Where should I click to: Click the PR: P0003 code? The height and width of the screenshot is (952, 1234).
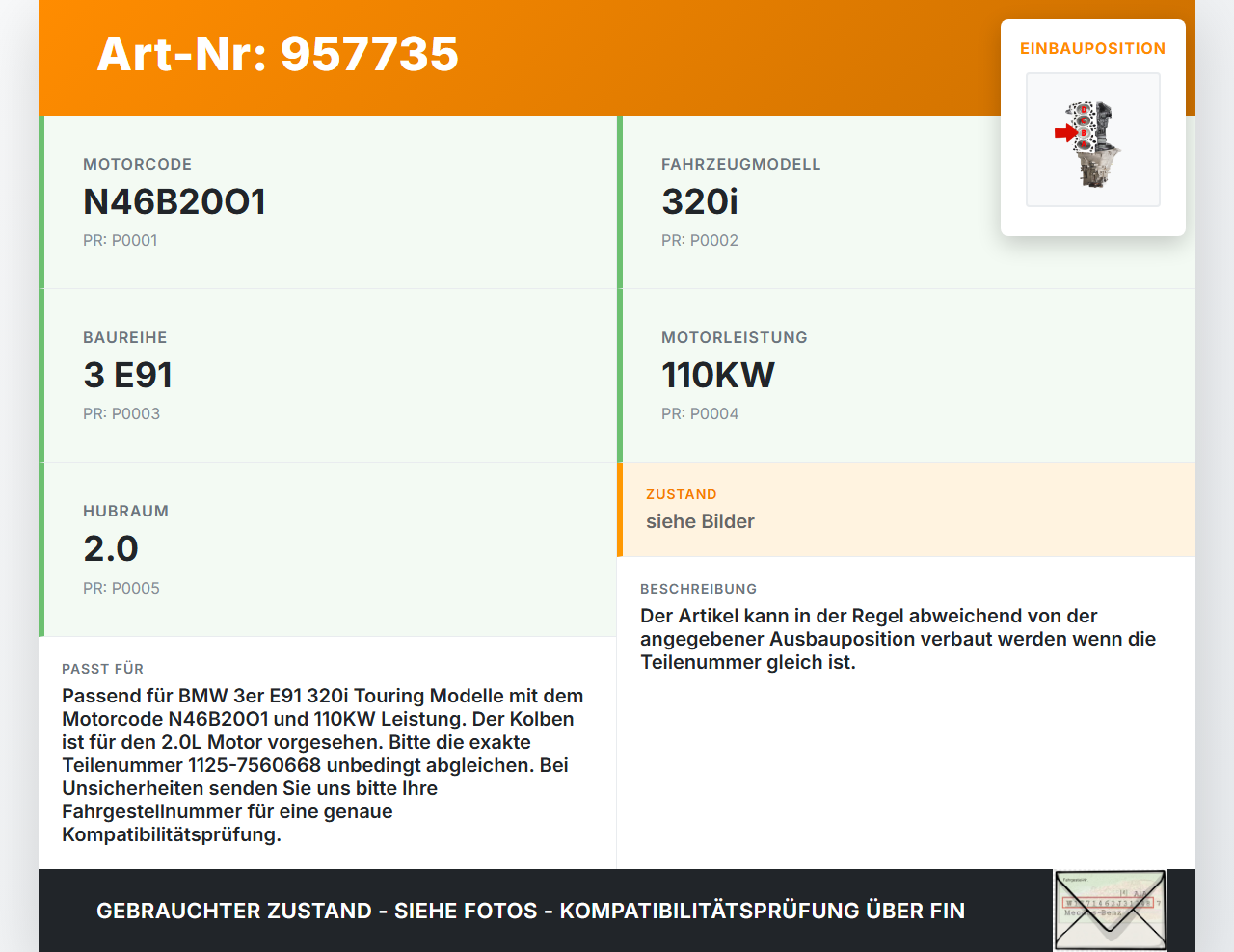pos(121,413)
